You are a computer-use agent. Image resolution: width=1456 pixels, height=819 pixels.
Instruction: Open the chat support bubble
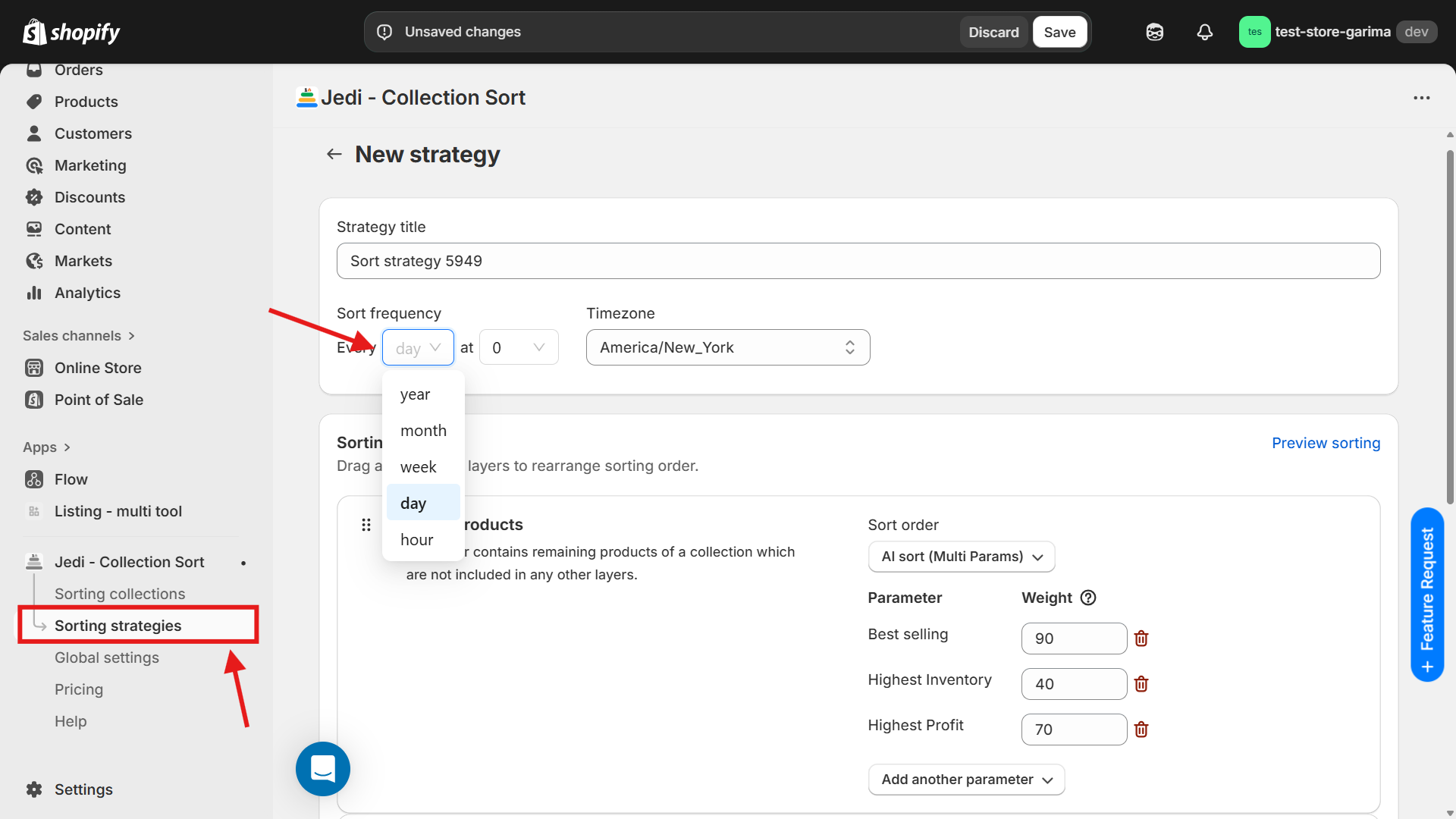323,769
